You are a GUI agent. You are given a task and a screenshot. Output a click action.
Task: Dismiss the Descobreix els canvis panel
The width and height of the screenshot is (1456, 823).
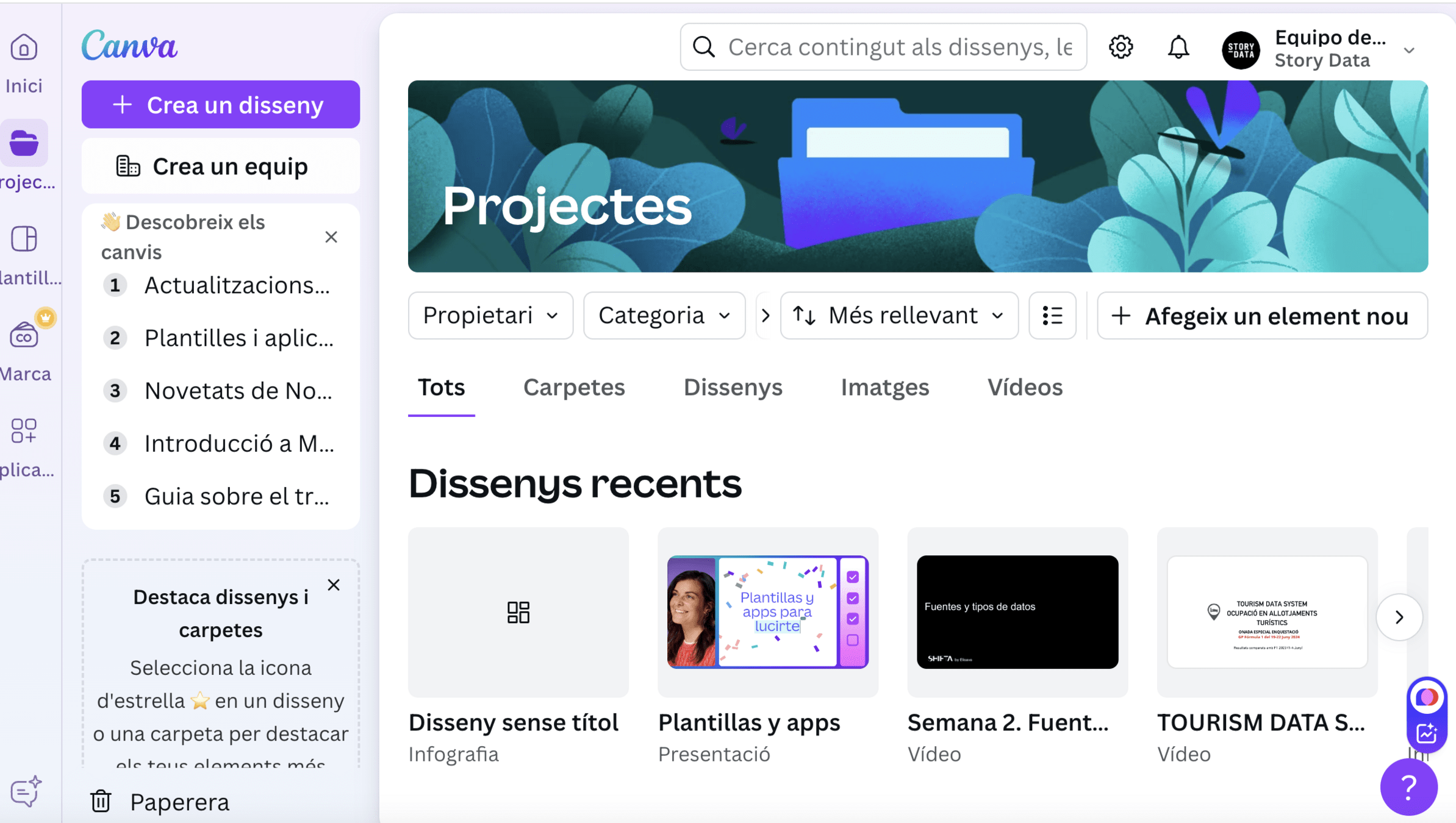coord(331,237)
